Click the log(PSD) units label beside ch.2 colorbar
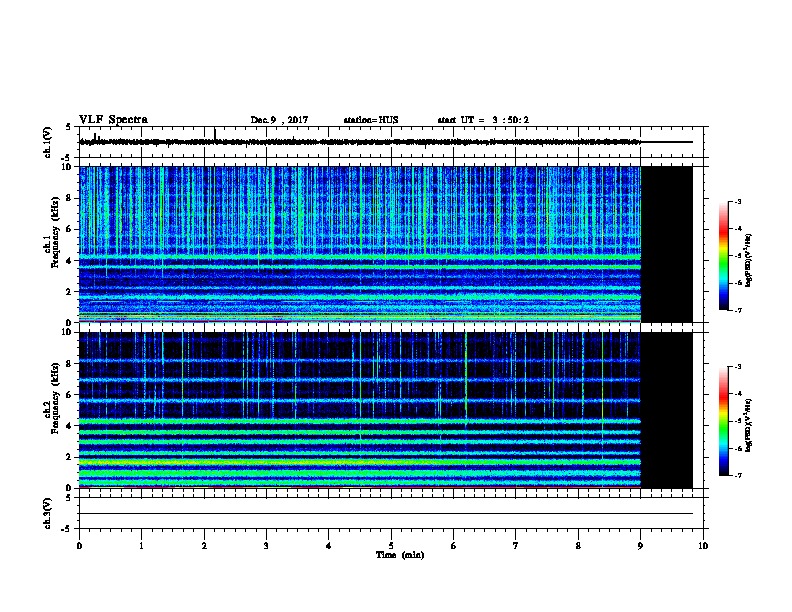The image size is (792, 612). (x=749, y=425)
